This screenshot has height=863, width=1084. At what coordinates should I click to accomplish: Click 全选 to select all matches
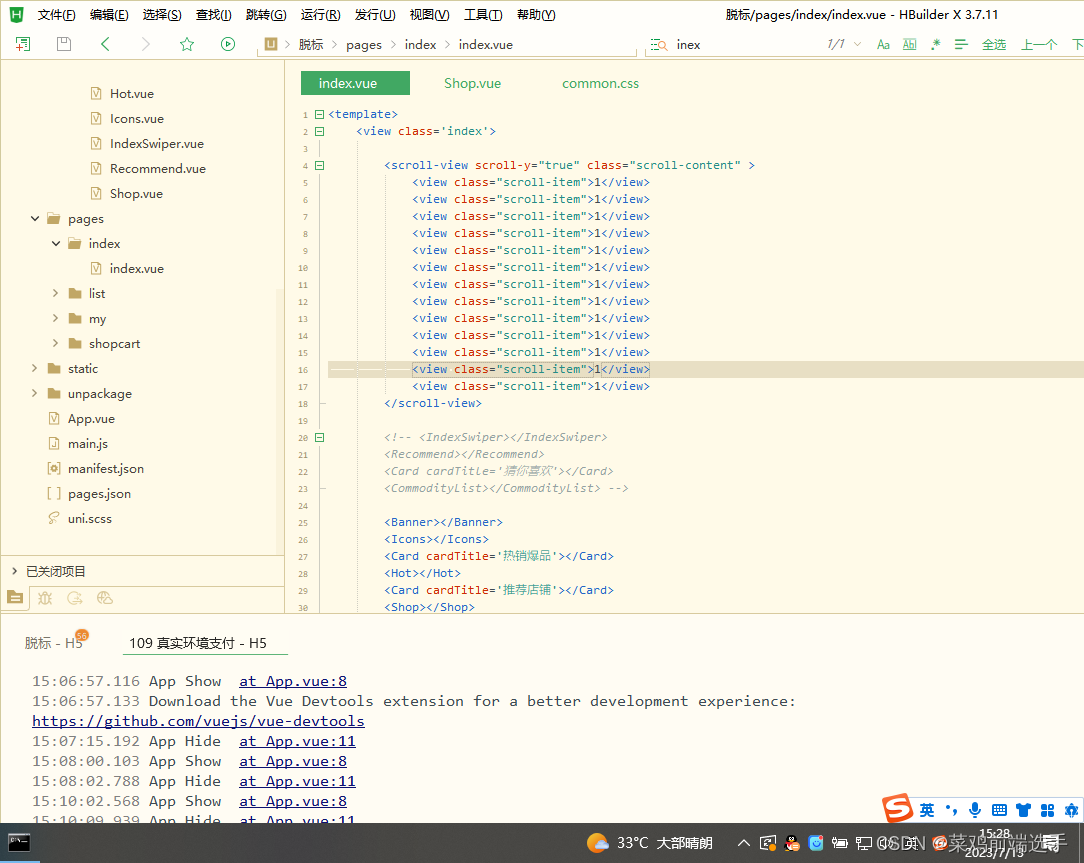994,44
